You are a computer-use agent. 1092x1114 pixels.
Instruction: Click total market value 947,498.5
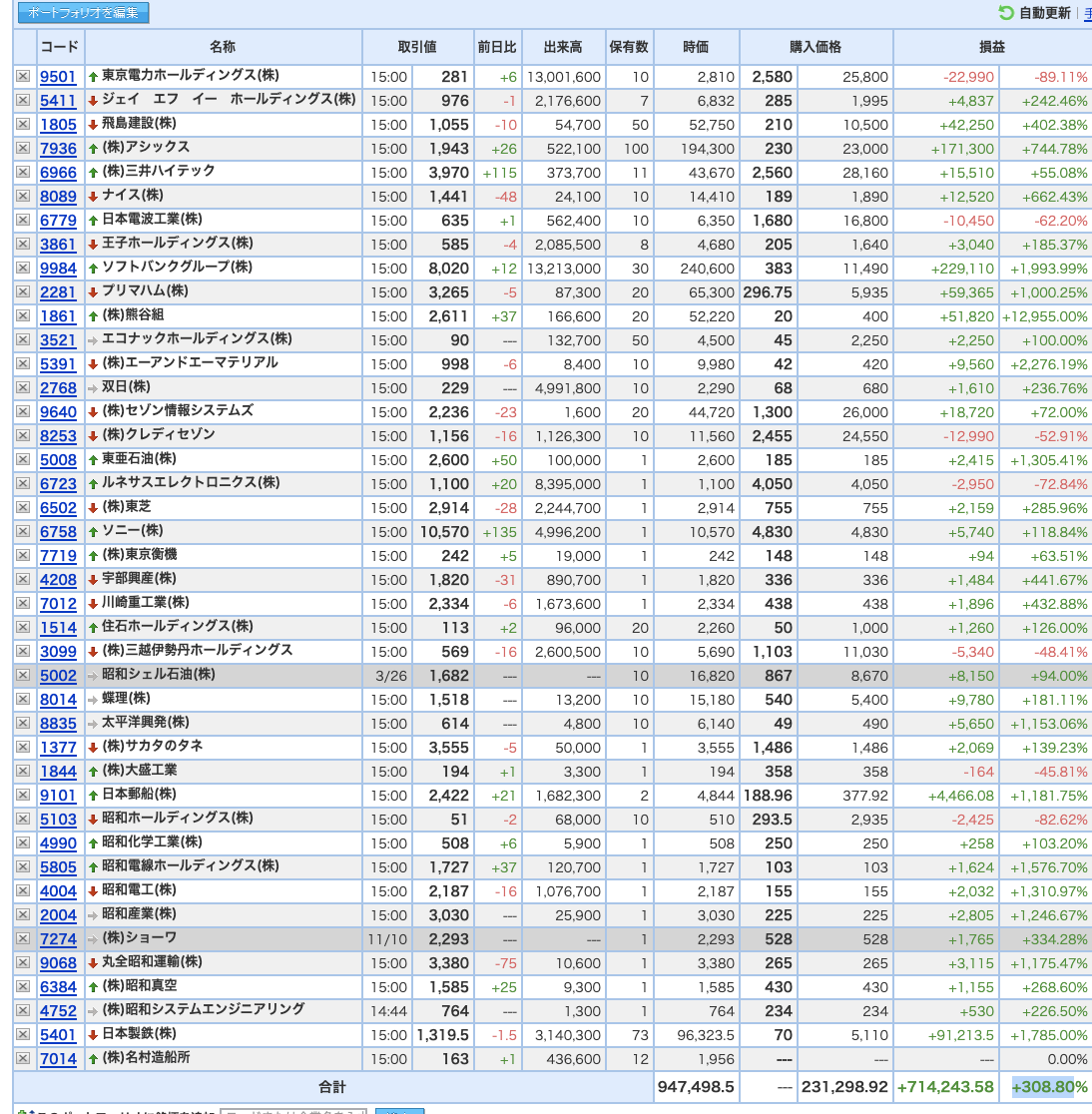pos(696,1087)
